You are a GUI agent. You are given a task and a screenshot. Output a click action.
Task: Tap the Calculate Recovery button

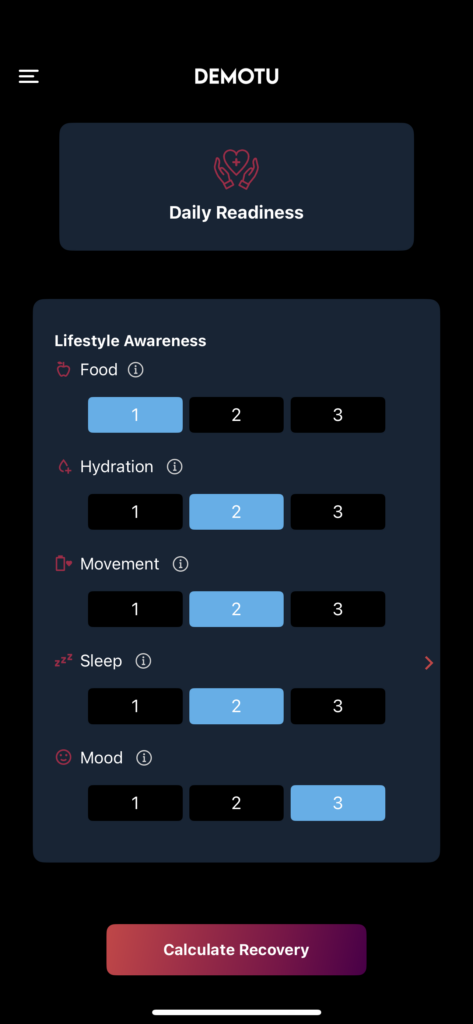point(236,950)
